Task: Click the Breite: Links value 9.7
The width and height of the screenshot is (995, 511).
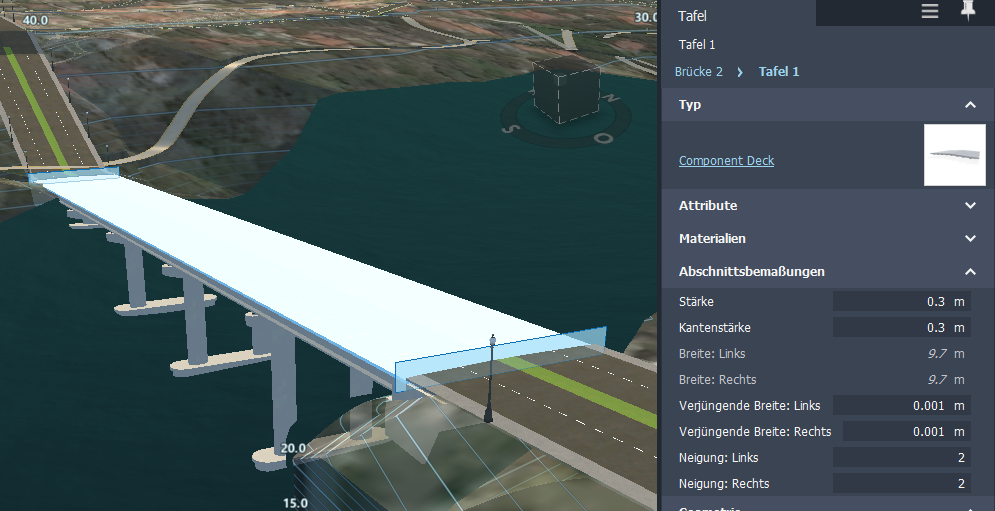Action: point(937,354)
